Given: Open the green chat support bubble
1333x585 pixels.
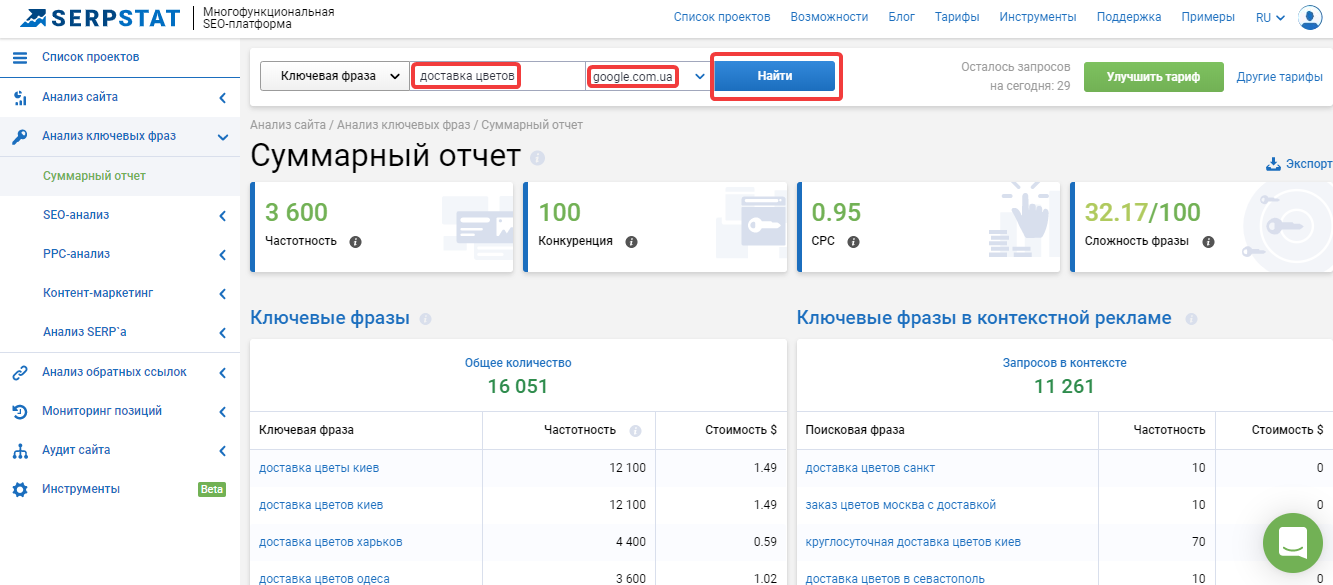Looking at the screenshot, I should [1292, 543].
